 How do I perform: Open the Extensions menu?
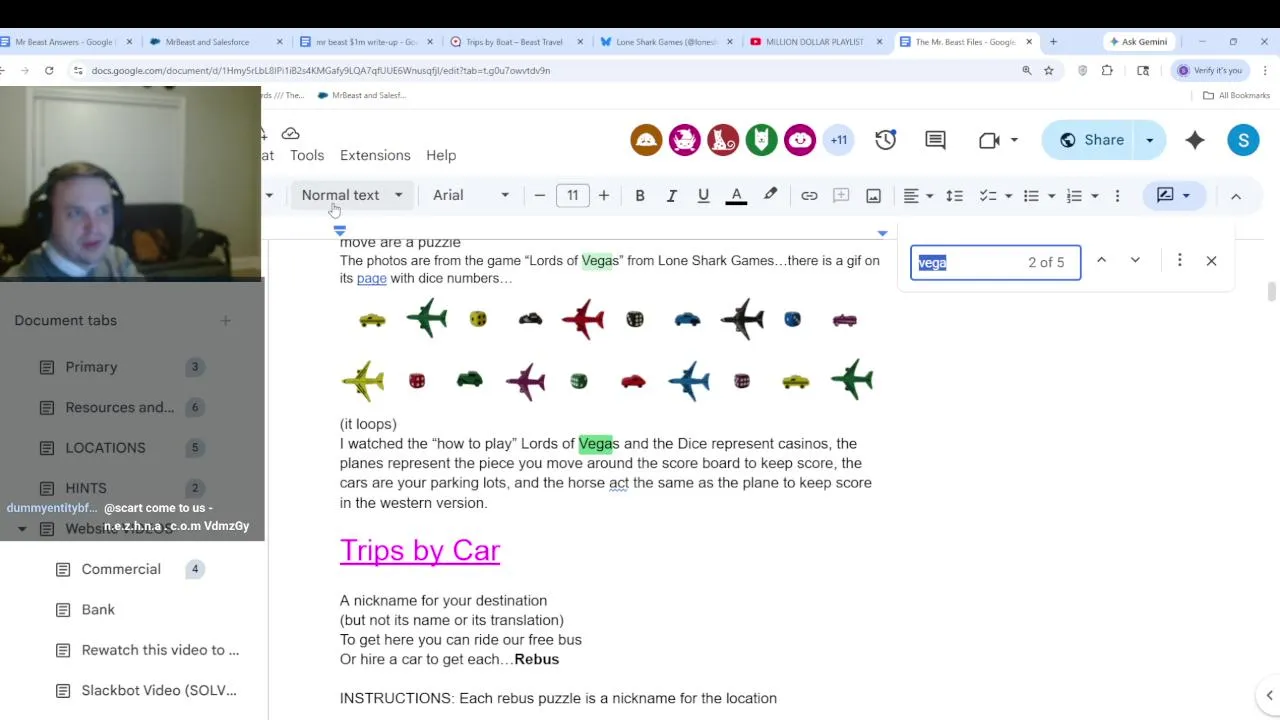pyautogui.click(x=375, y=156)
